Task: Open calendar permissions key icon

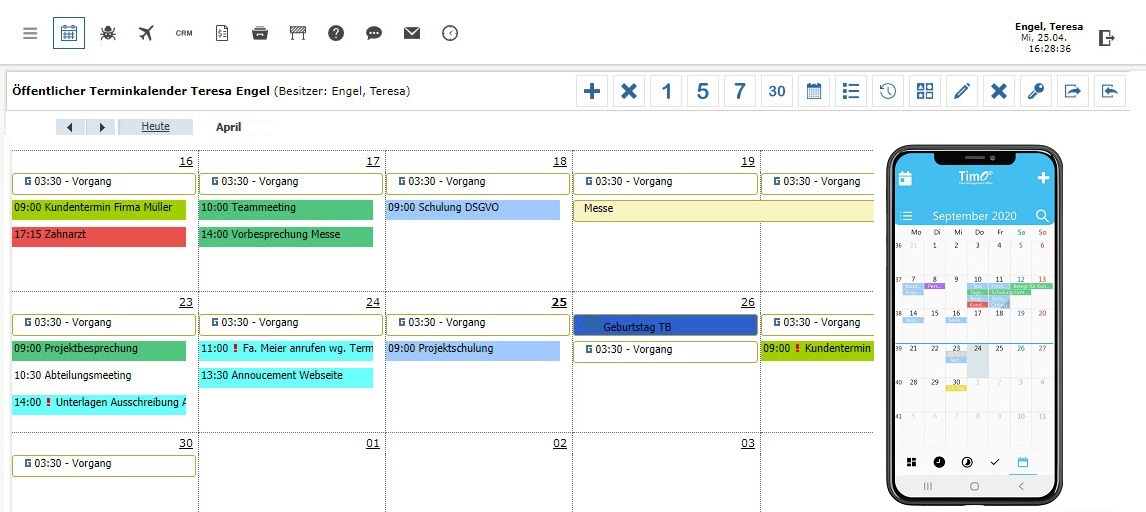Action: [x=1036, y=91]
